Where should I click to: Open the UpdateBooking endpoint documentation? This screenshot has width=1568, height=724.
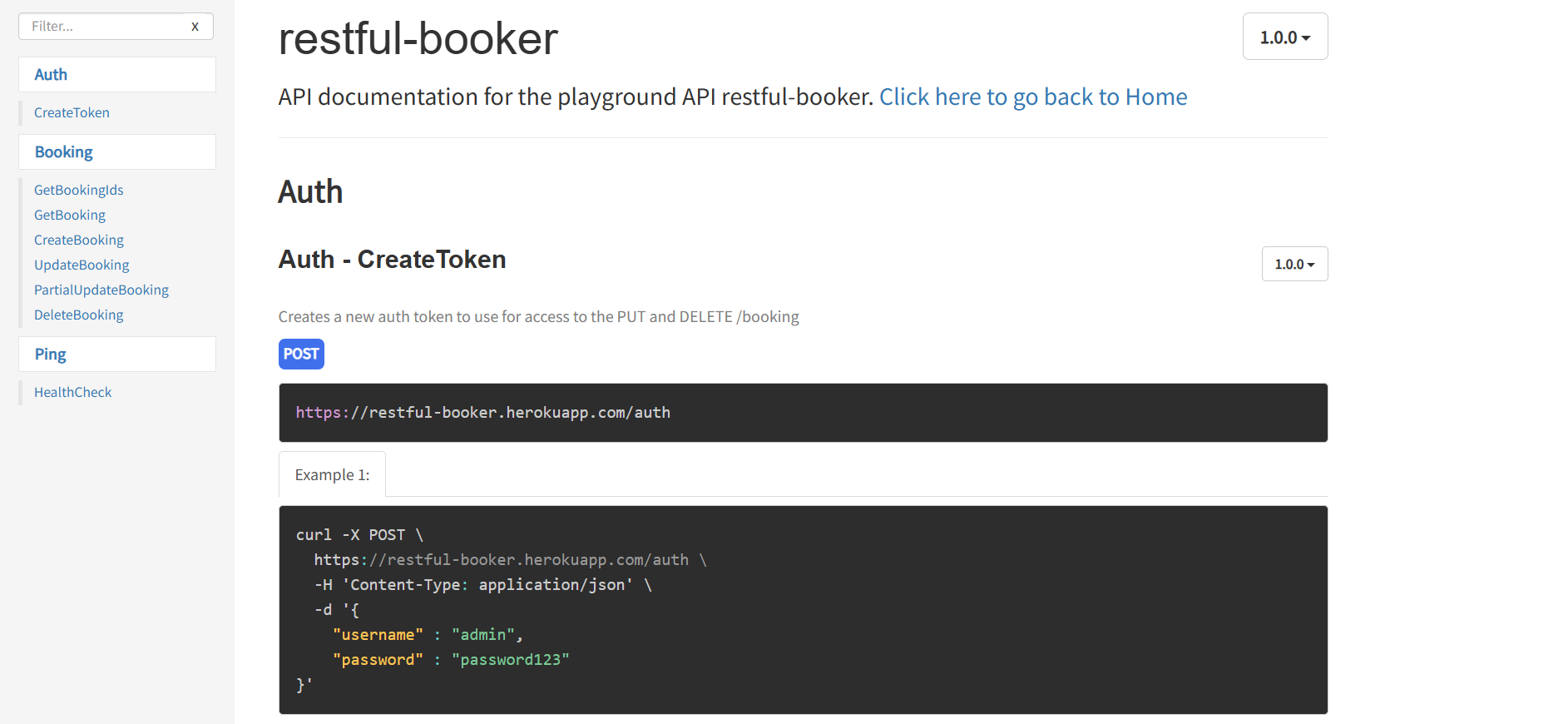[x=82, y=265]
